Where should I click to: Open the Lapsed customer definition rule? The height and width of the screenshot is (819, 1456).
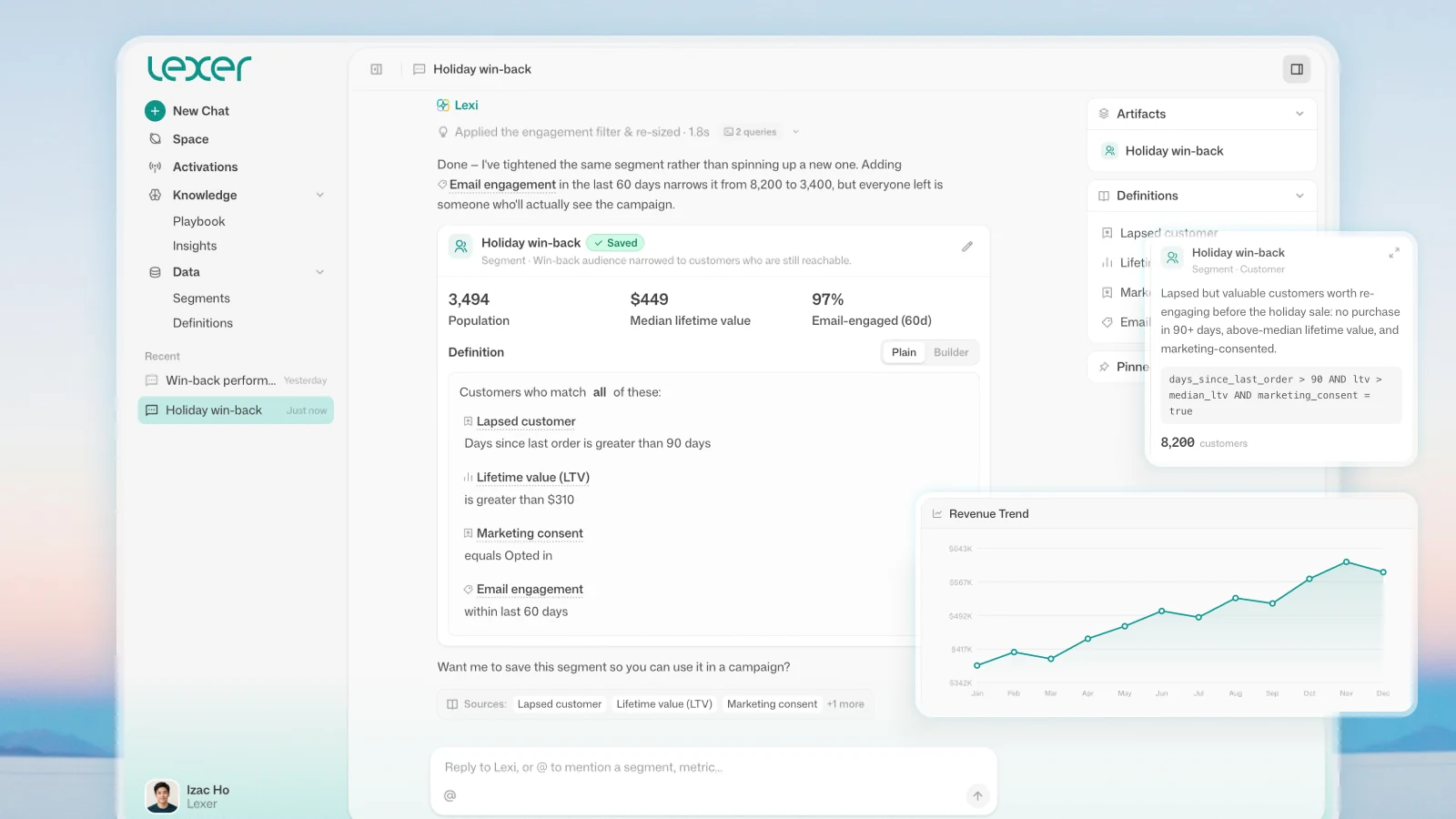(526, 421)
